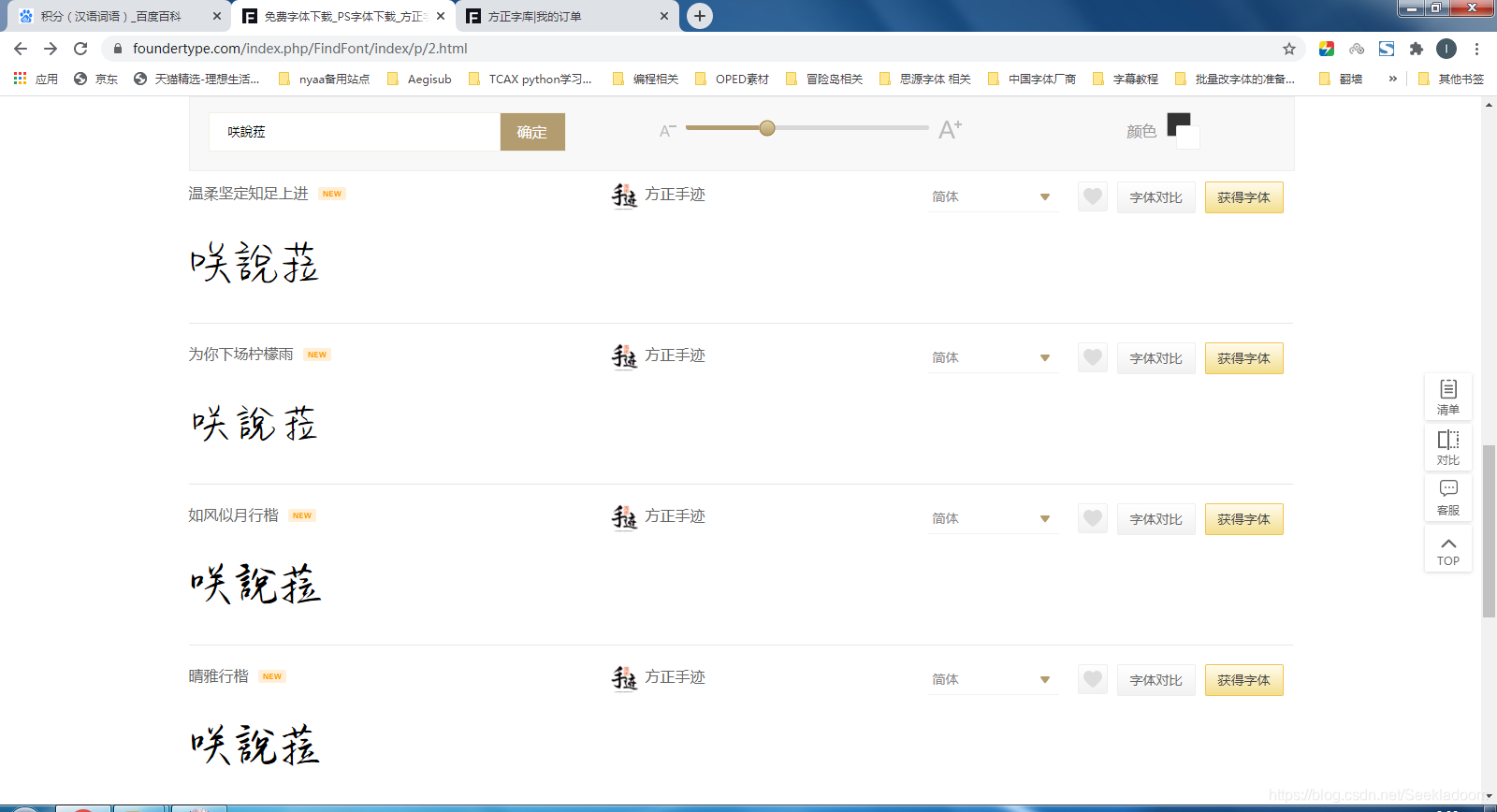1497x812 pixels.
Task: Click 字体对比 for 为你下场柠檬雨
Action: [x=1155, y=358]
